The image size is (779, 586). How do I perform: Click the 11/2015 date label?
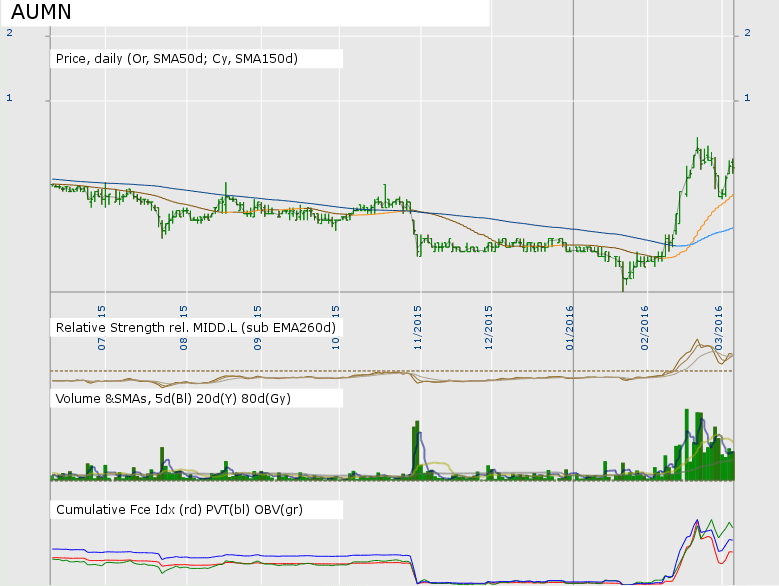pos(418,322)
